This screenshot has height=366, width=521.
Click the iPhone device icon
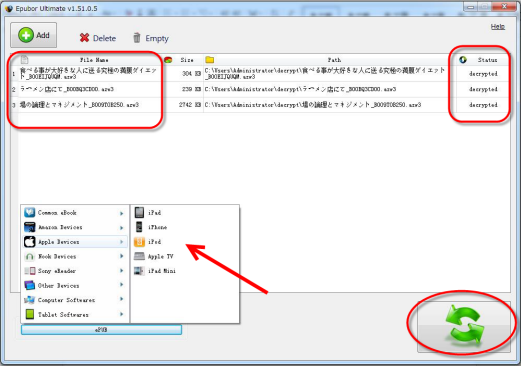(139, 227)
